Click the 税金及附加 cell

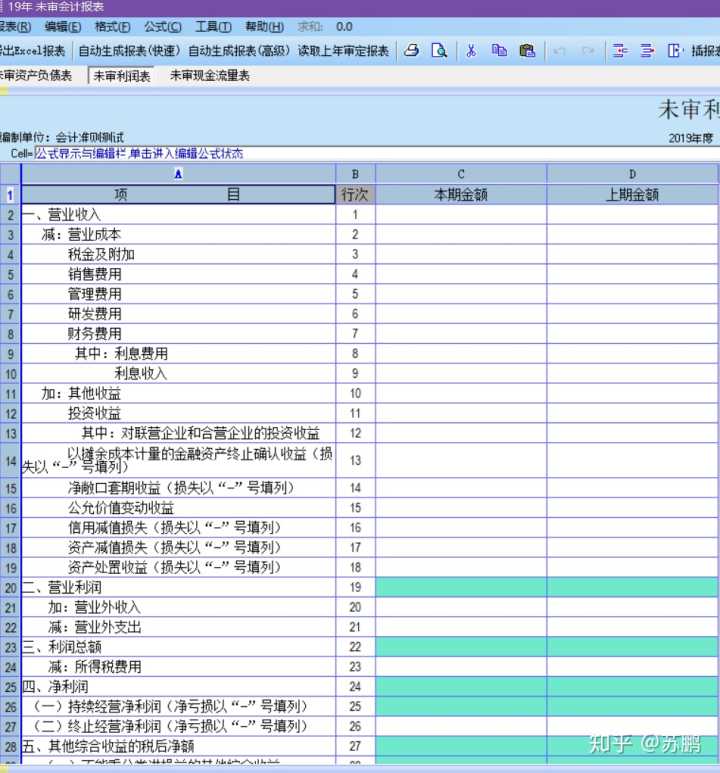(178, 254)
